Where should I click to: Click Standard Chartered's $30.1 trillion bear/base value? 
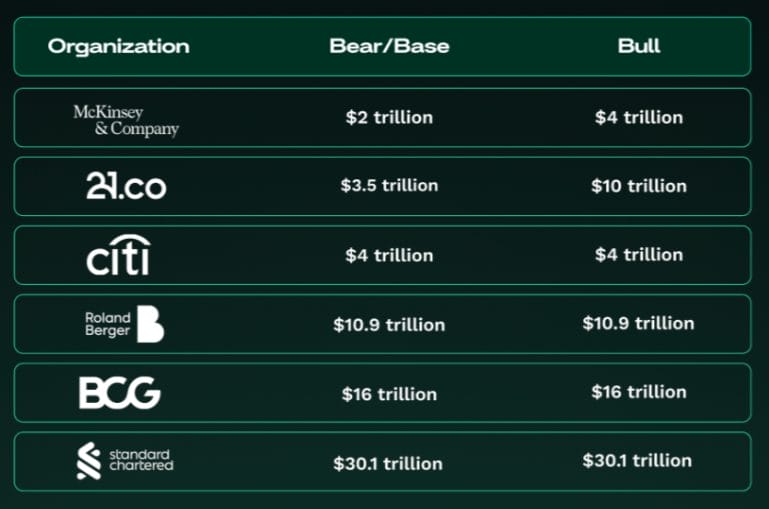point(388,464)
